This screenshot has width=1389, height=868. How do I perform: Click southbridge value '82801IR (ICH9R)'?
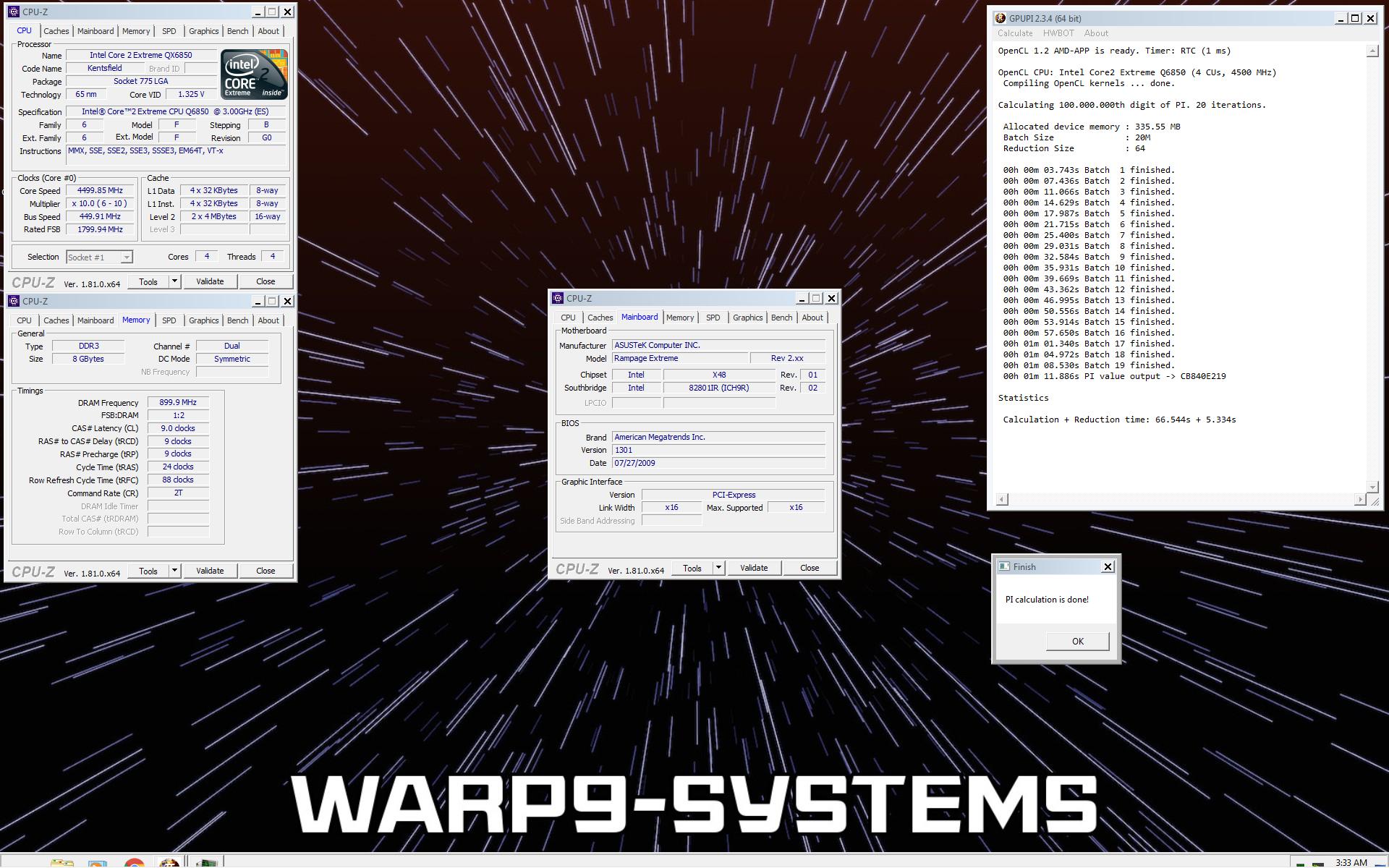[719, 388]
